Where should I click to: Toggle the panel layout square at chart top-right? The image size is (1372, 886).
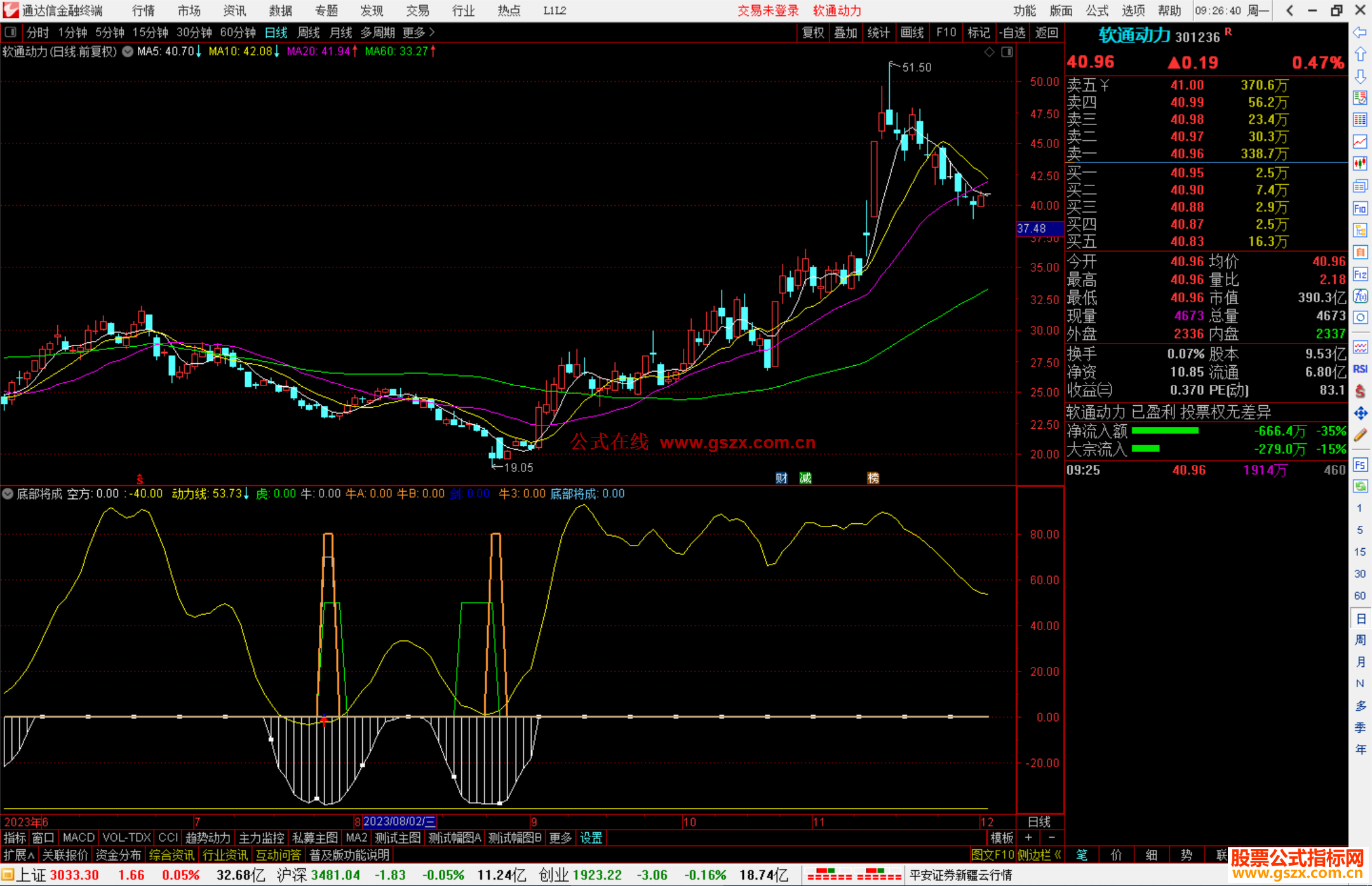tap(1007, 52)
